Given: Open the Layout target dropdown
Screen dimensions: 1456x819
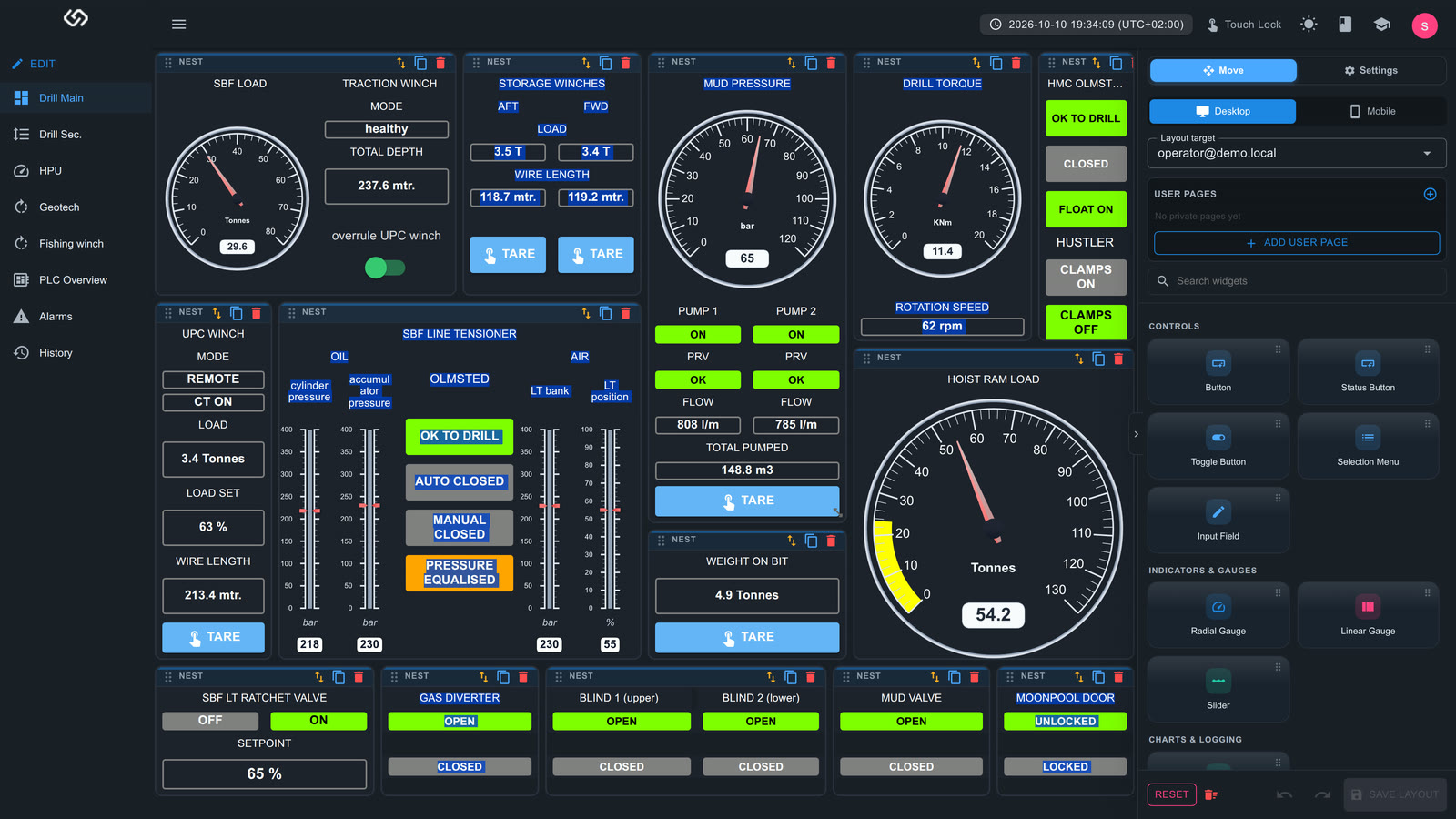Looking at the screenshot, I should pyautogui.click(x=1297, y=153).
